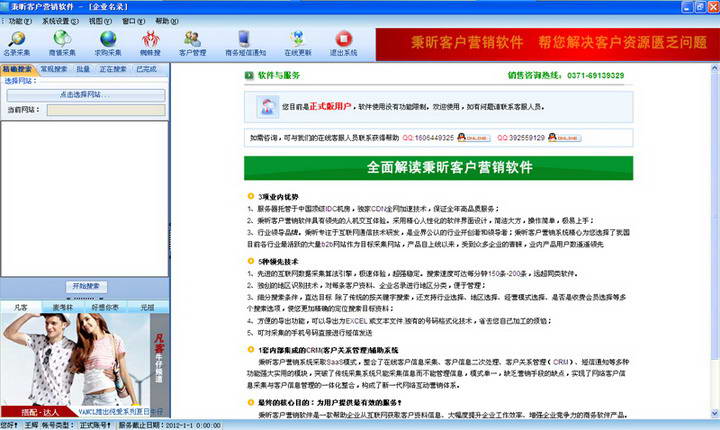Select the 光棍 ad tab
720x430 pixels.
pyautogui.click(x=147, y=307)
